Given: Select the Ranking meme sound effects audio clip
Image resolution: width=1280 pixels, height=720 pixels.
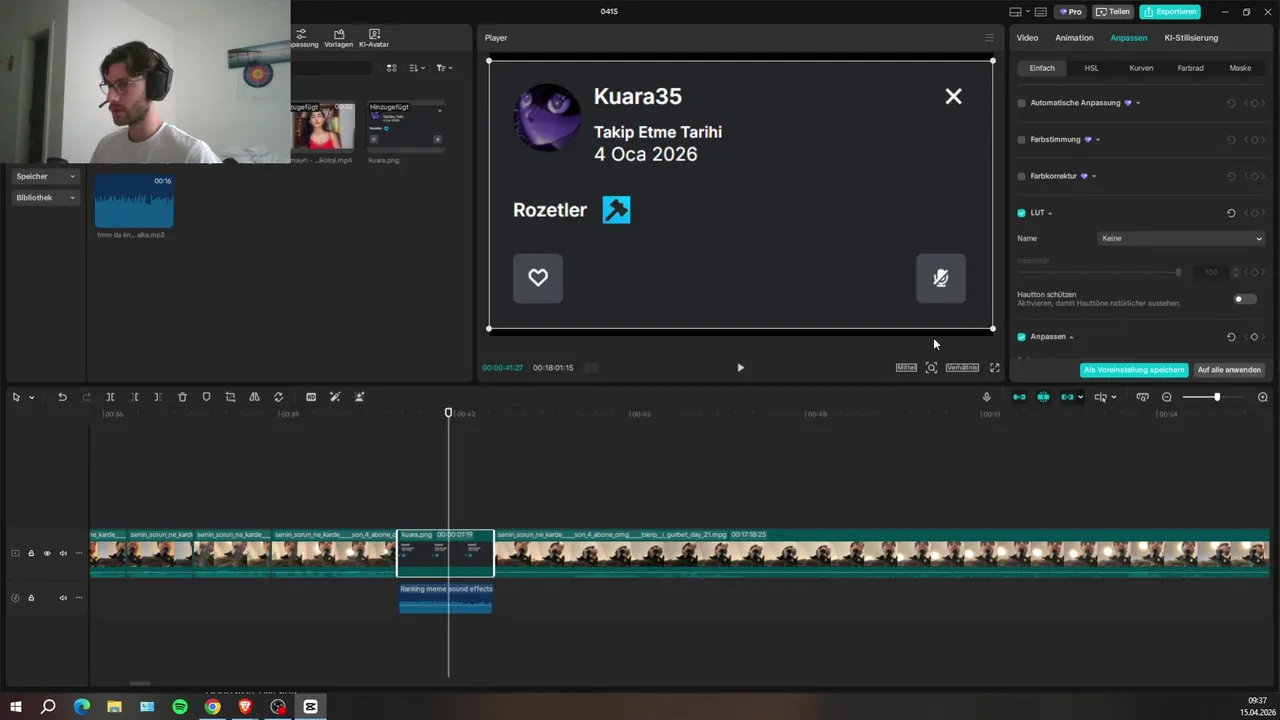Looking at the screenshot, I should [x=445, y=597].
